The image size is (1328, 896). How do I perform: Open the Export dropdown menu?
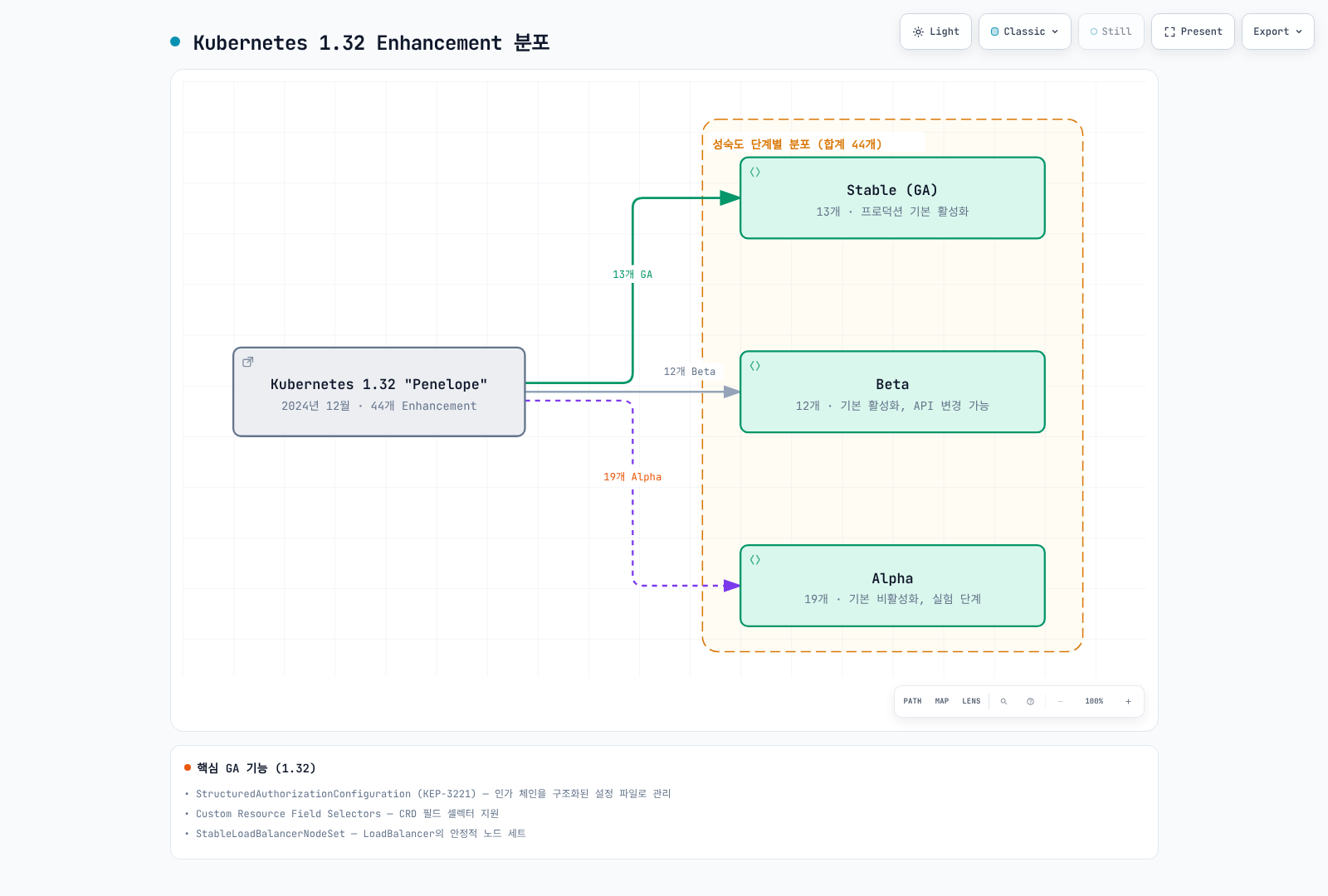(1277, 32)
